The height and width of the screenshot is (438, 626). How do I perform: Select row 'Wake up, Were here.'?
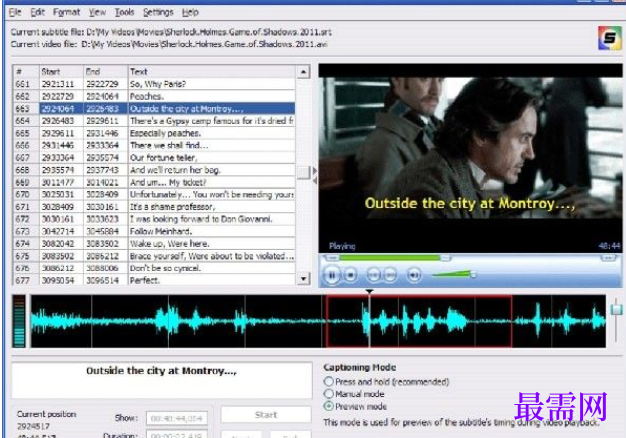point(154,244)
